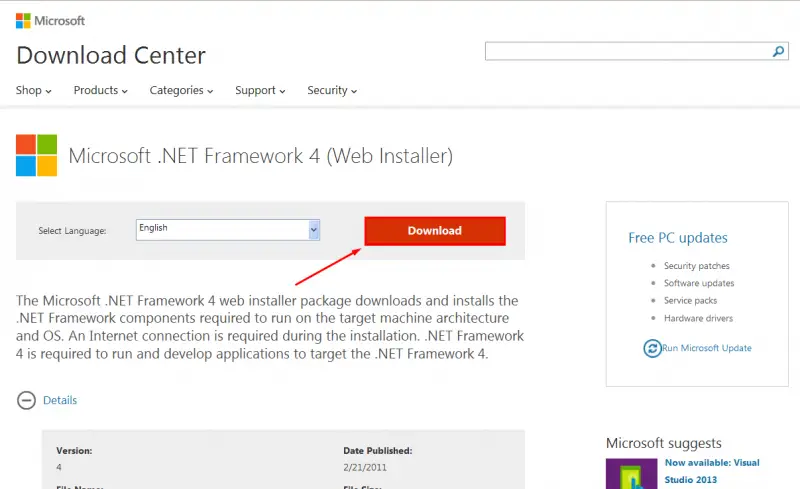Click the Microsoft .NET Framework 4 title

(260, 156)
